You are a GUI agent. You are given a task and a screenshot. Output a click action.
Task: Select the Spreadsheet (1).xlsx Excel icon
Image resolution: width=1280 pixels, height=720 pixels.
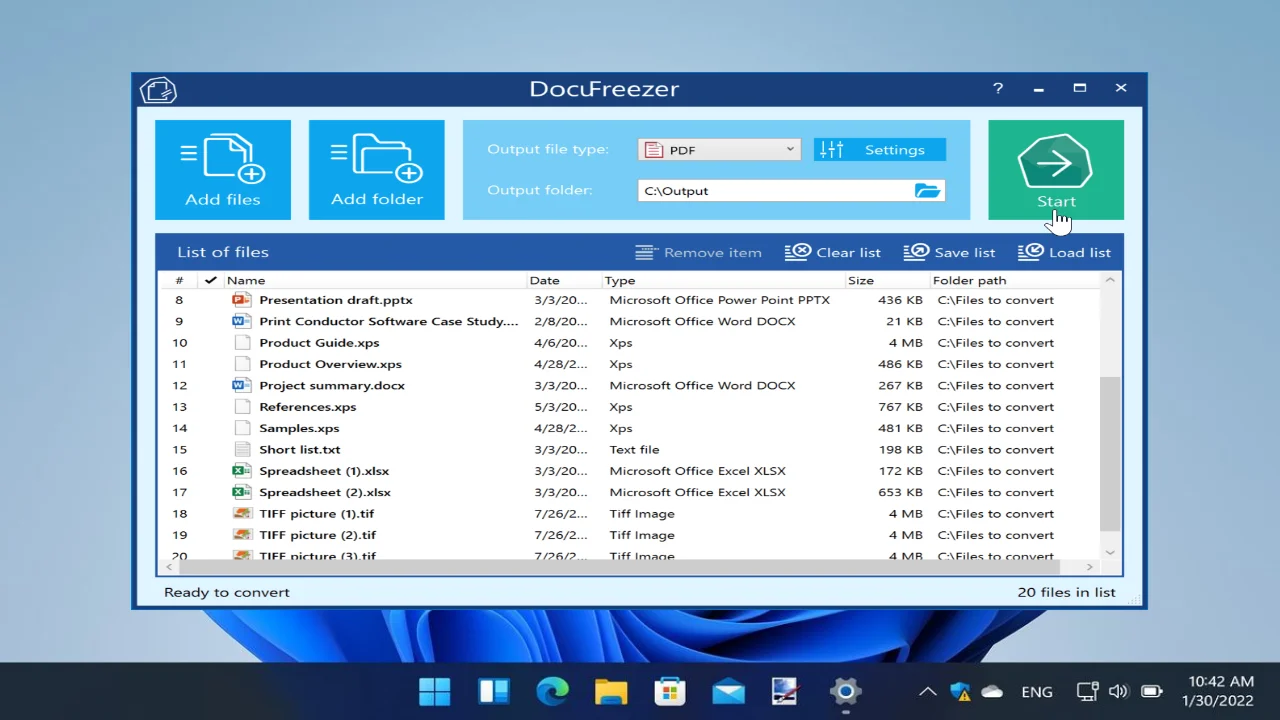241,471
